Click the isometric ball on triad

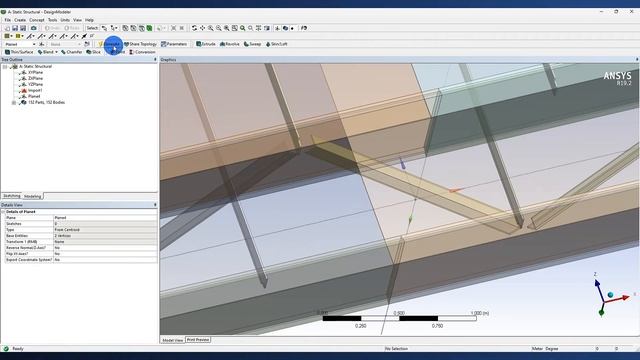(610, 295)
